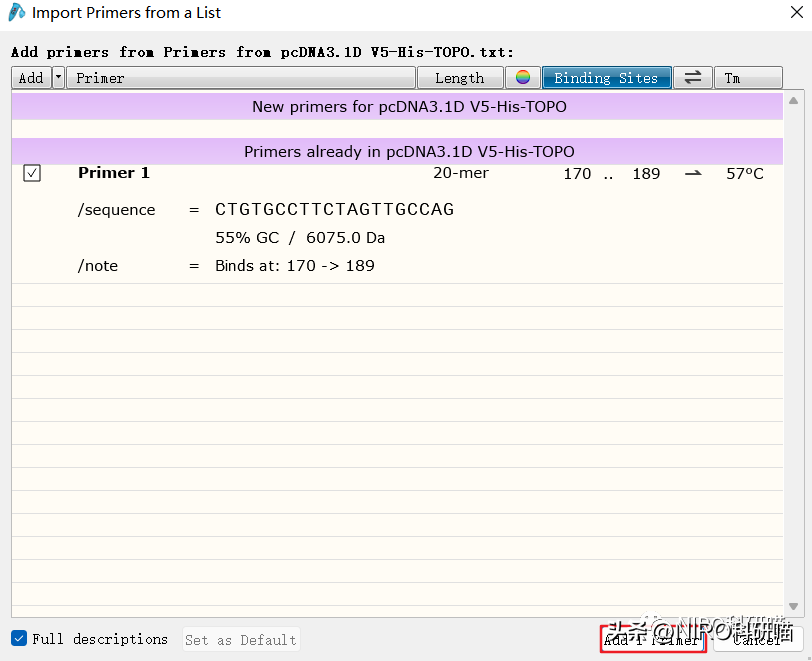This screenshot has height=661, width=812.
Task: Sort by the Primer column header
Action: pos(240,78)
